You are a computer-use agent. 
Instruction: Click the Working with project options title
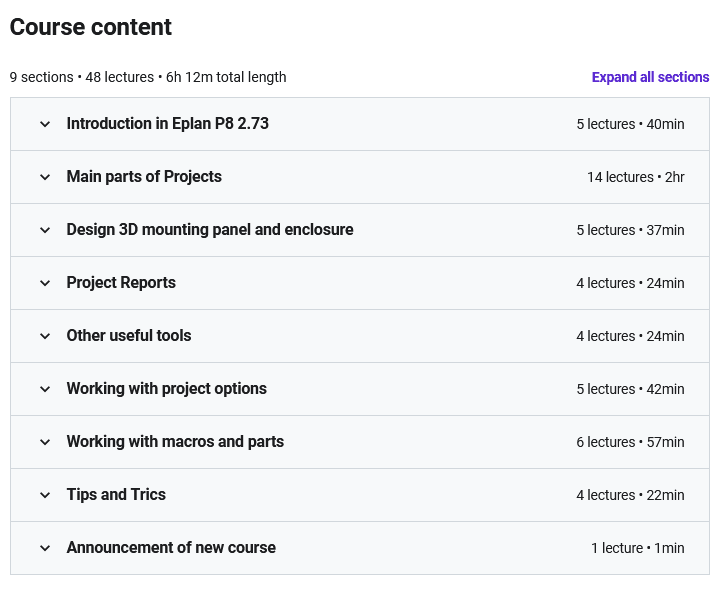(167, 389)
